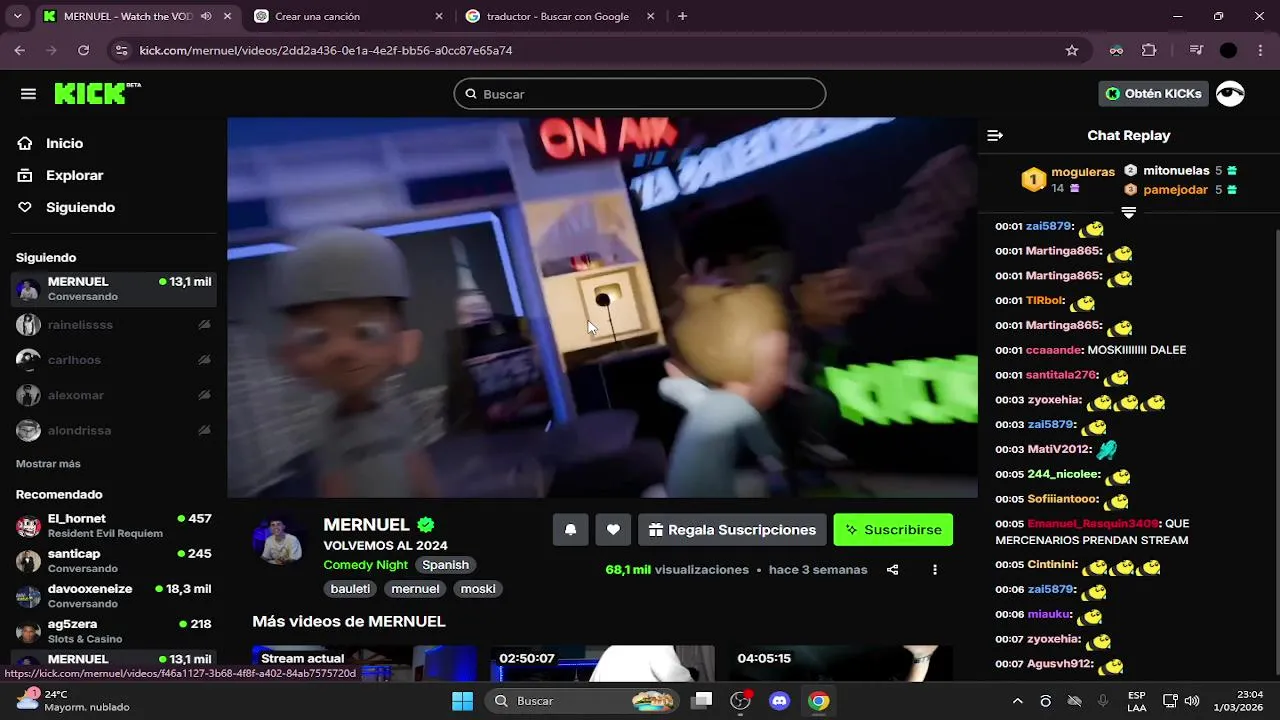The height and width of the screenshot is (720, 1280).
Task: Go back in browser
Action: pyautogui.click(x=19, y=50)
